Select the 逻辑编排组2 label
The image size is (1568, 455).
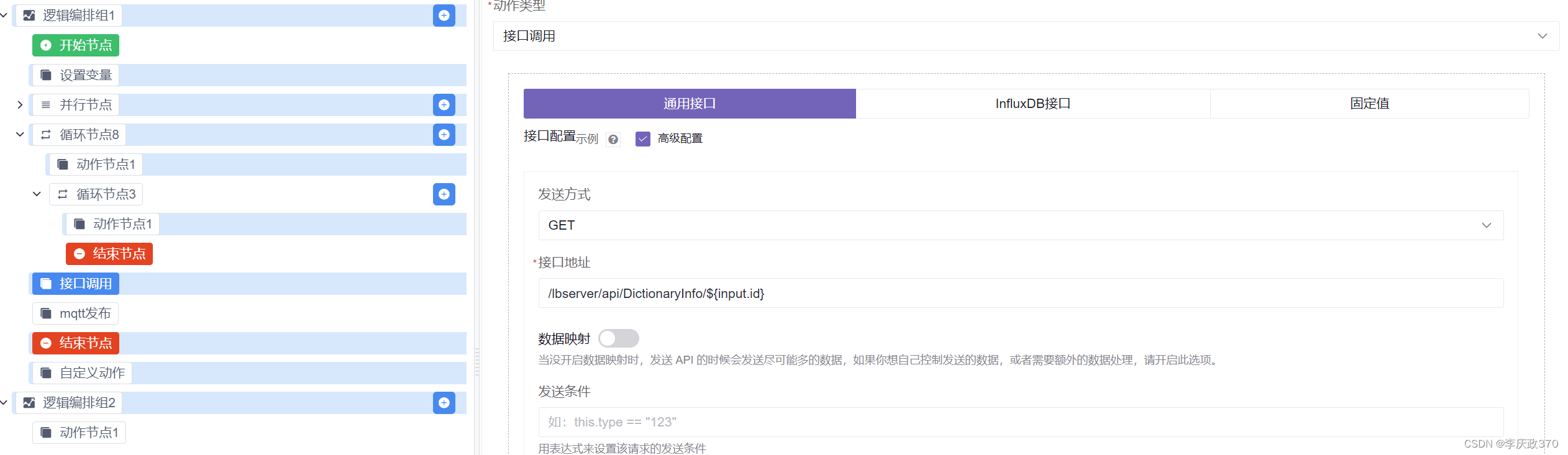pyautogui.click(x=79, y=403)
